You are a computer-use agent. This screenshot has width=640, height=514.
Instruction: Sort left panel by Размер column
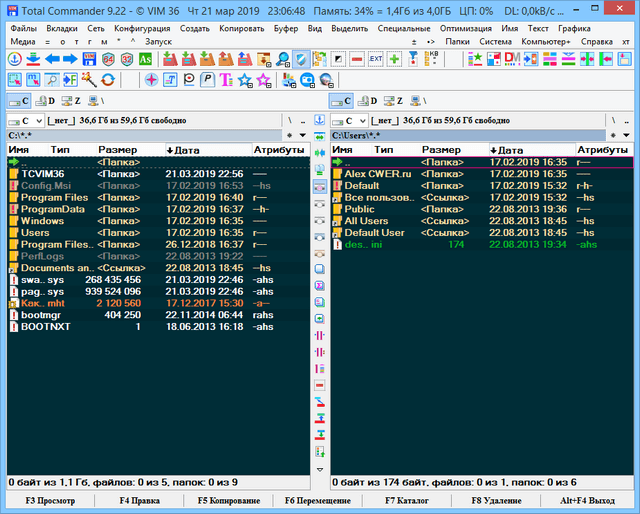(116, 149)
